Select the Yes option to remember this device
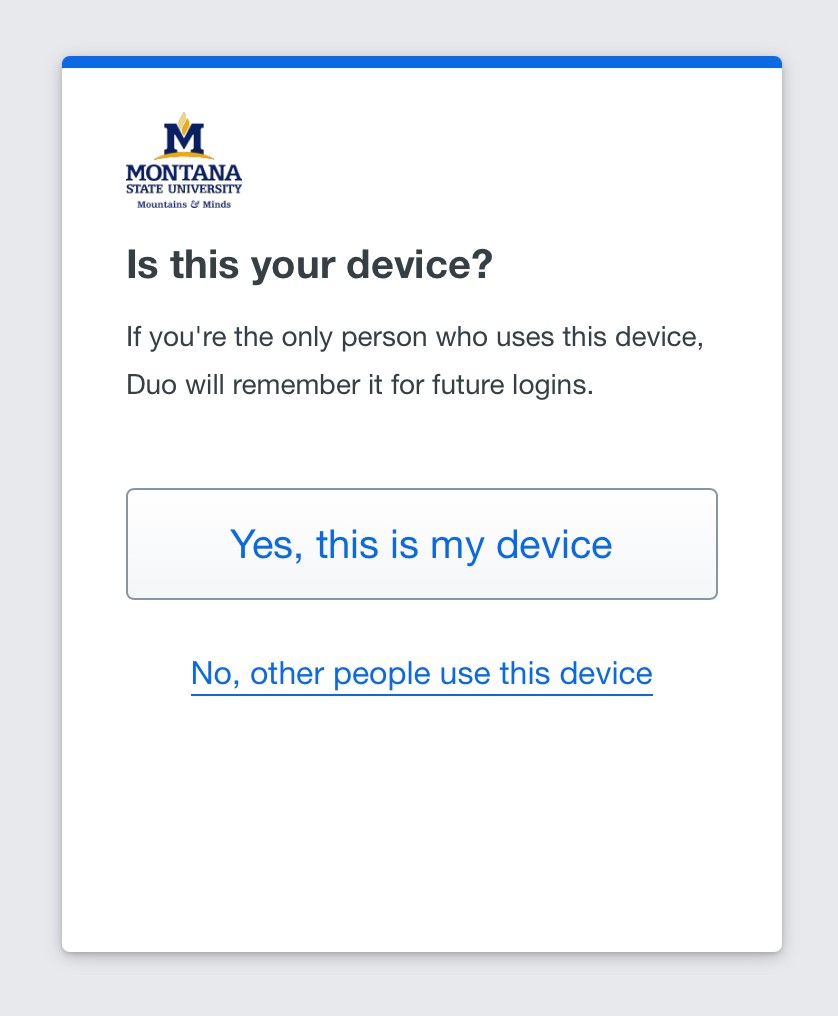 point(421,544)
